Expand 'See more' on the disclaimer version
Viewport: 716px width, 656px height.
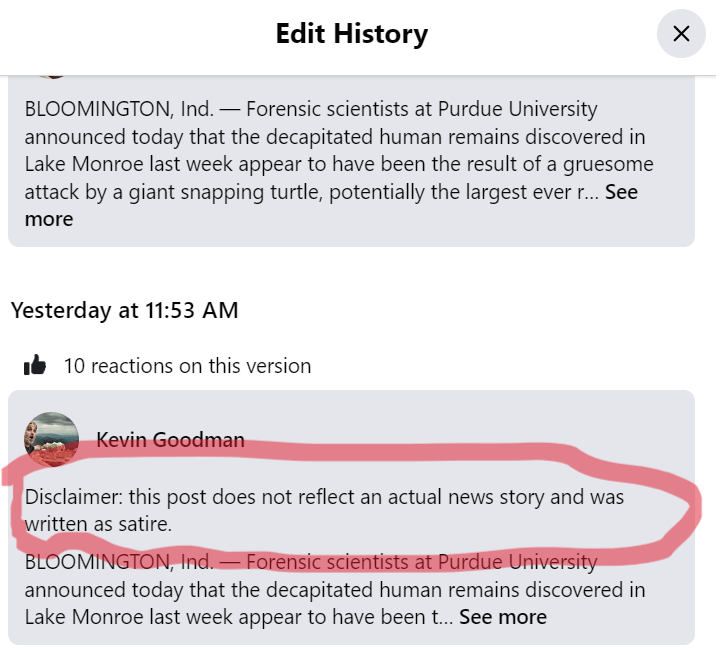[502, 617]
